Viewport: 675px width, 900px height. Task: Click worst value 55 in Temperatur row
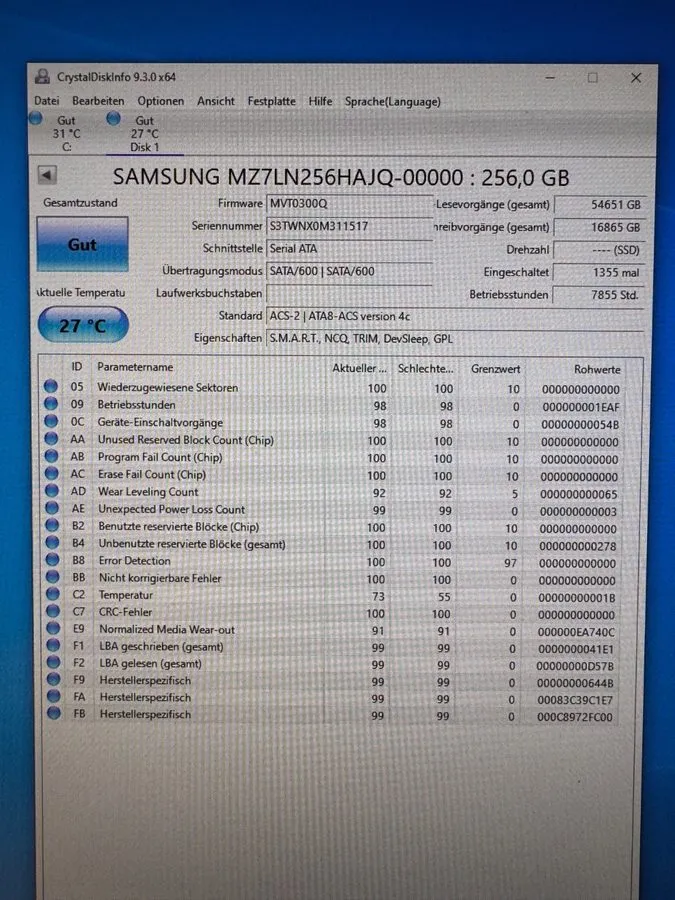pos(444,597)
